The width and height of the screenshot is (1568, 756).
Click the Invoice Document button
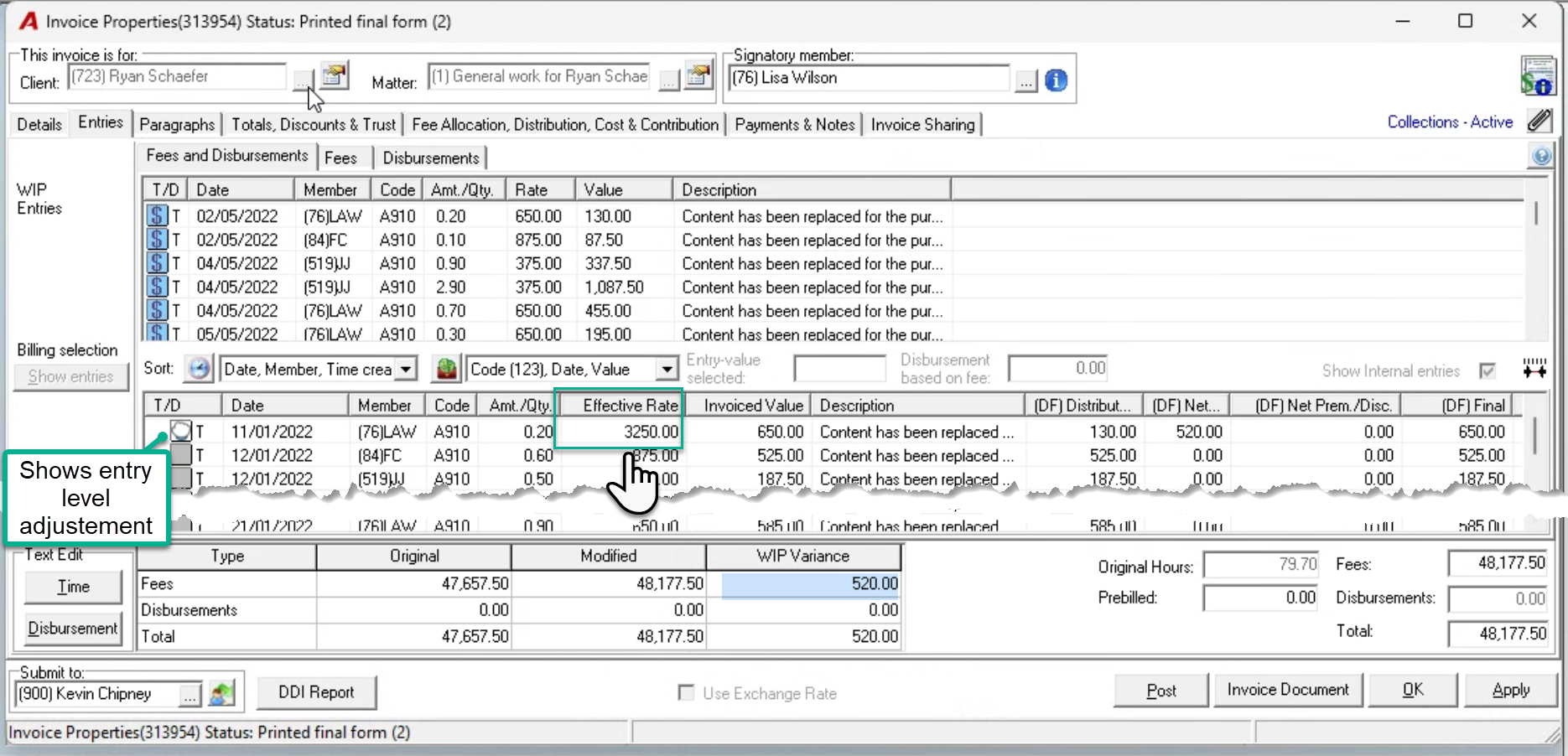(1288, 690)
